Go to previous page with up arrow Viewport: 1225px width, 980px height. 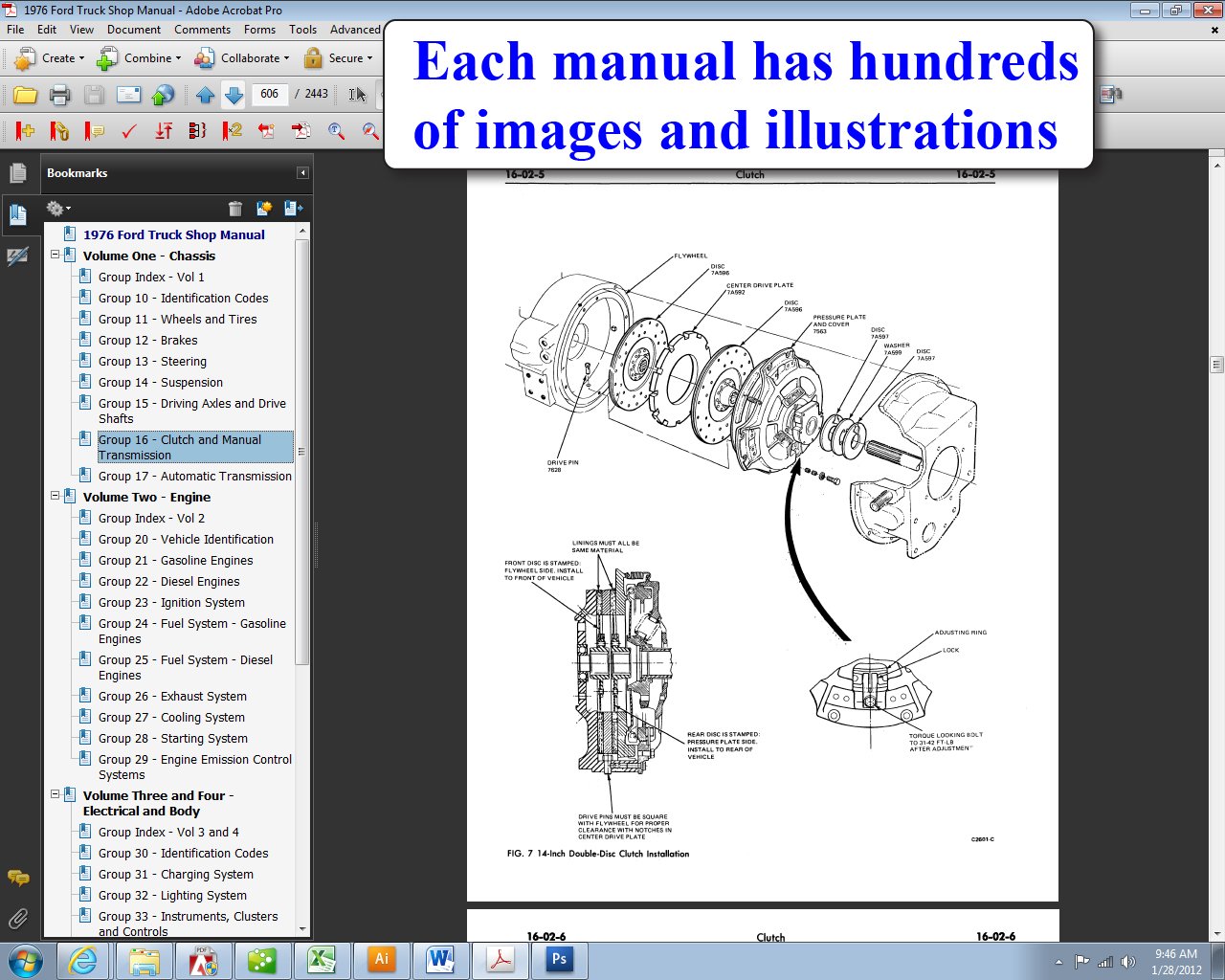[x=205, y=95]
